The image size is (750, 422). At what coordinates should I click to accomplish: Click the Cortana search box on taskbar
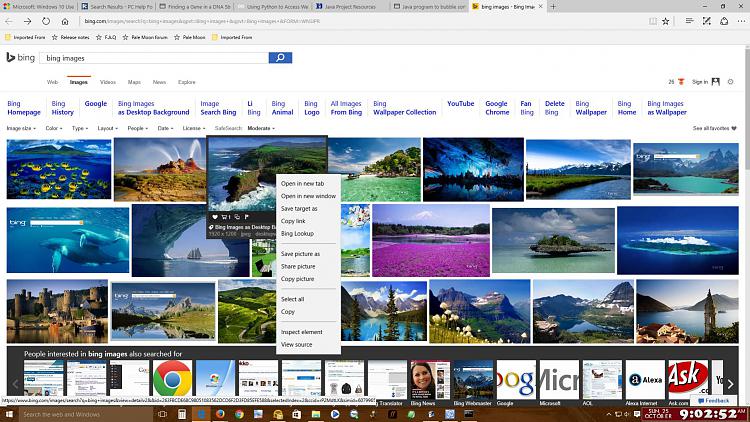(x=86, y=414)
